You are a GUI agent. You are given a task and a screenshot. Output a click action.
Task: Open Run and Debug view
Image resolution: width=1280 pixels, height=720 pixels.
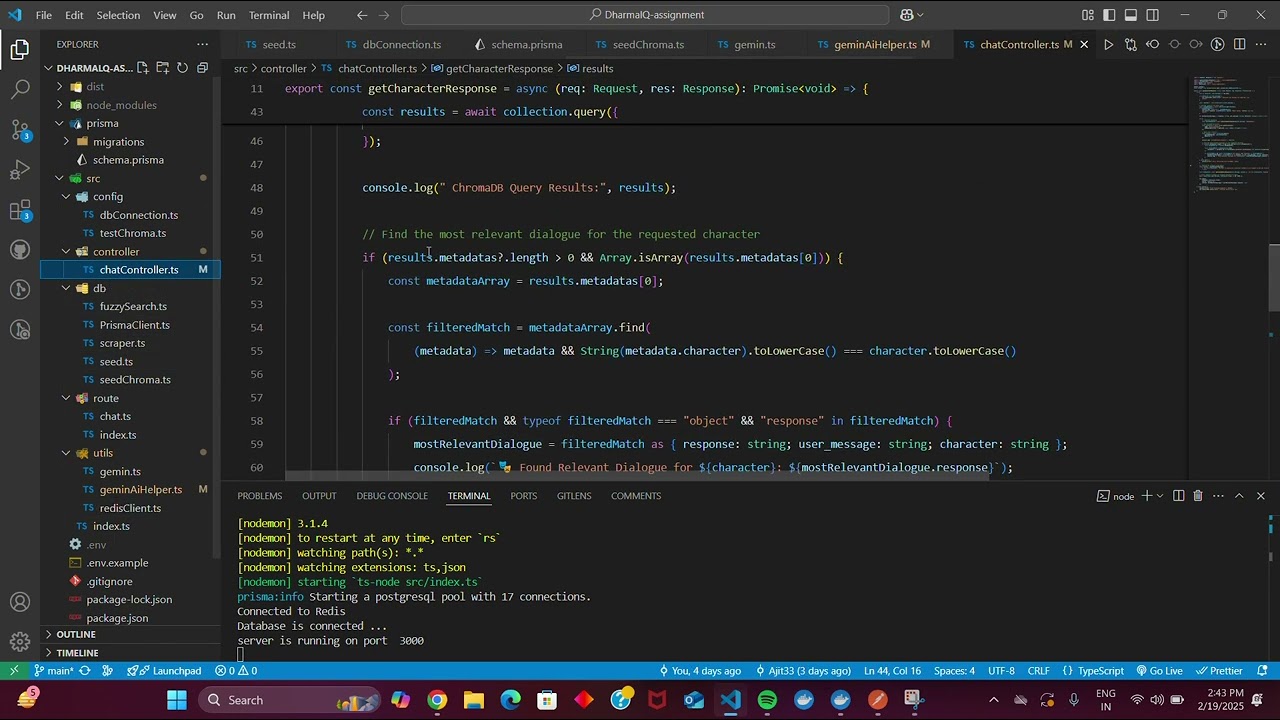20,170
